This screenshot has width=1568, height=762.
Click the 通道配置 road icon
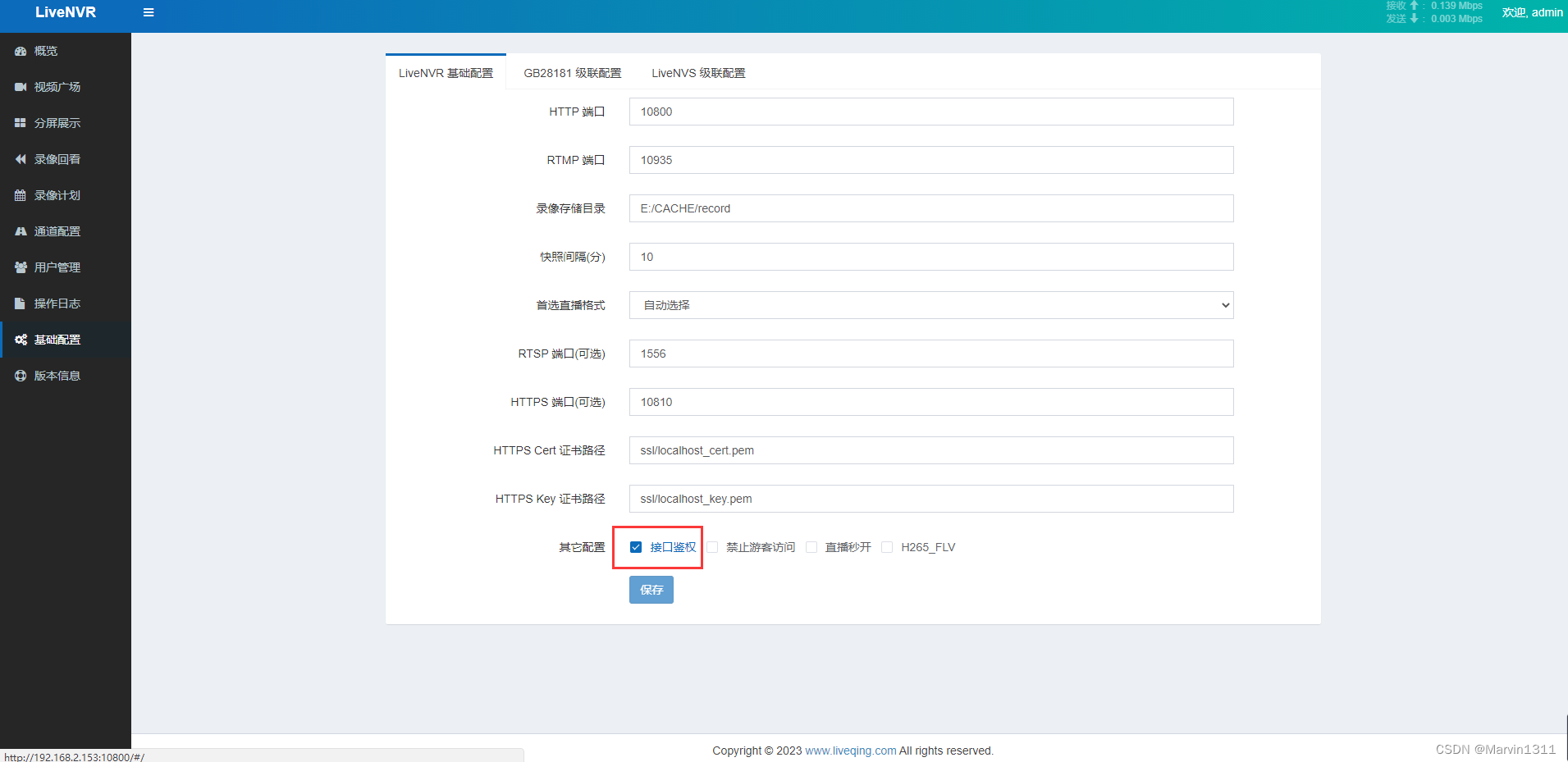pos(21,231)
